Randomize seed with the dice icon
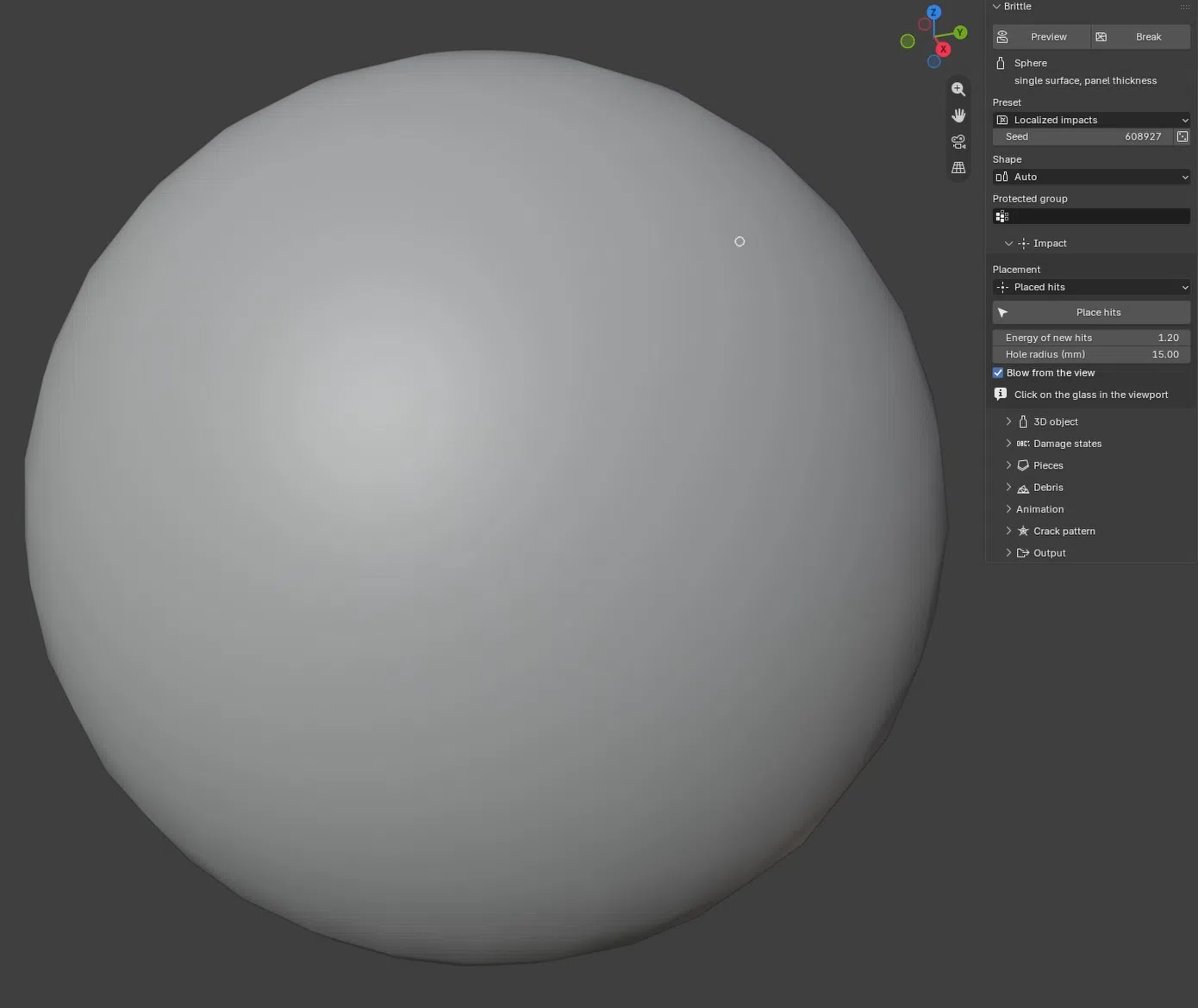1198x1008 pixels. click(1182, 137)
